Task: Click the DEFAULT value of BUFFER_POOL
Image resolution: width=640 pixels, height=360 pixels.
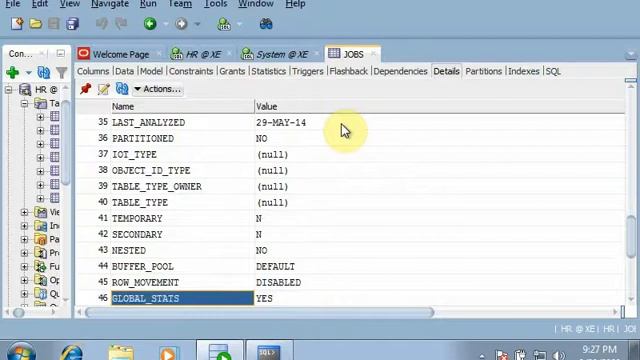Action: pos(276,267)
